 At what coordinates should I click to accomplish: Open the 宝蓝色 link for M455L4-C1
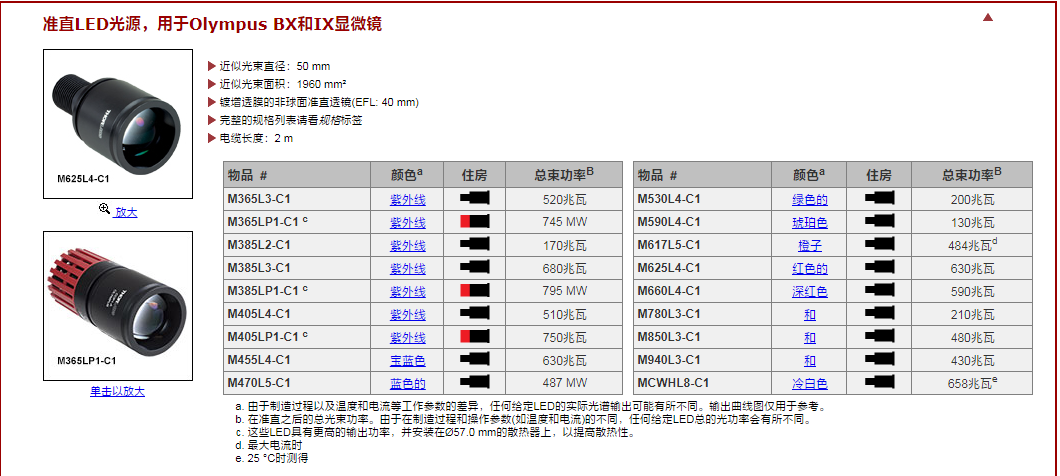click(x=407, y=360)
